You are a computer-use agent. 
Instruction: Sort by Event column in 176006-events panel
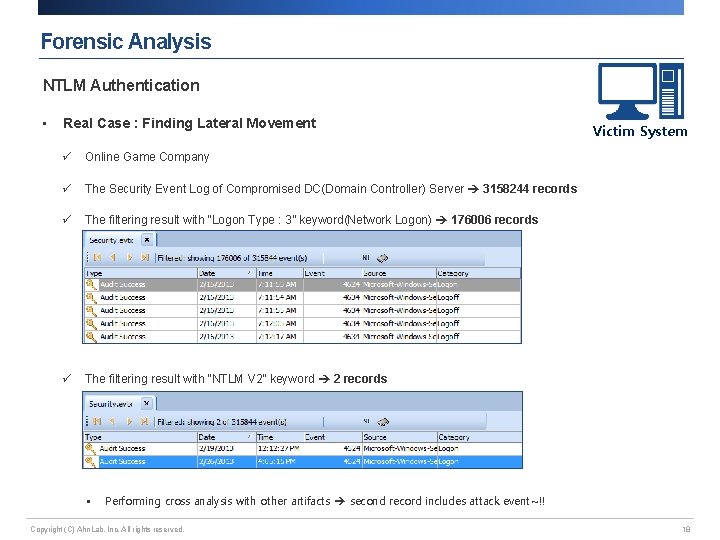pyautogui.click(x=332, y=273)
